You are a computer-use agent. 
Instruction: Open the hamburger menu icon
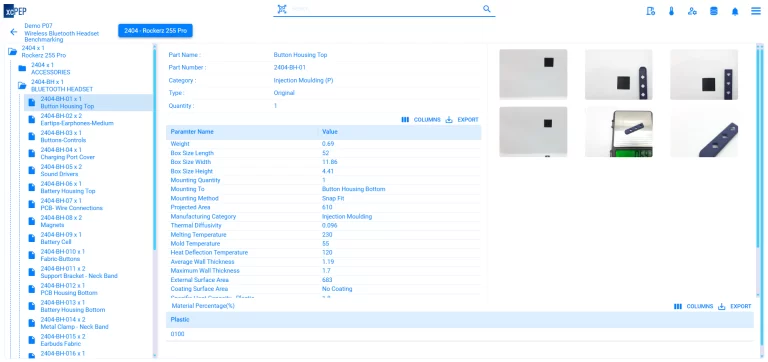pos(756,11)
